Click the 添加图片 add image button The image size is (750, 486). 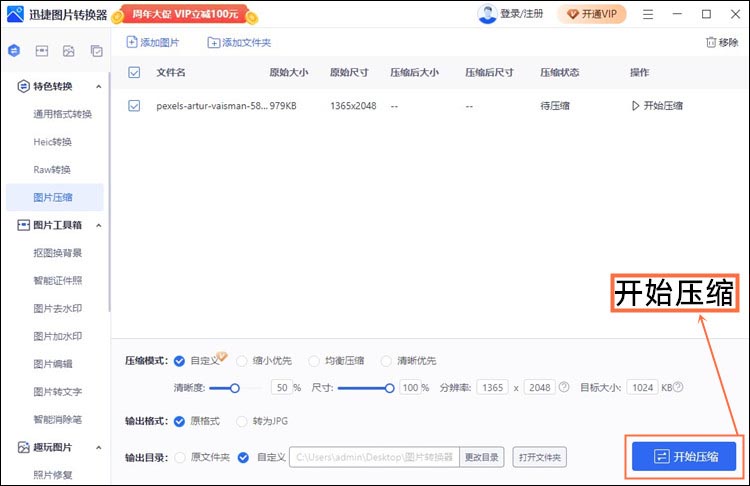point(153,43)
